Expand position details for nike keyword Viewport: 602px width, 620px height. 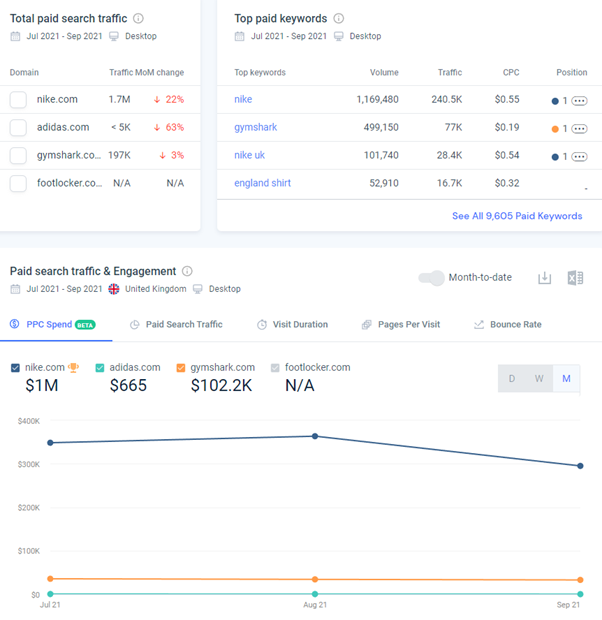tap(579, 101)
